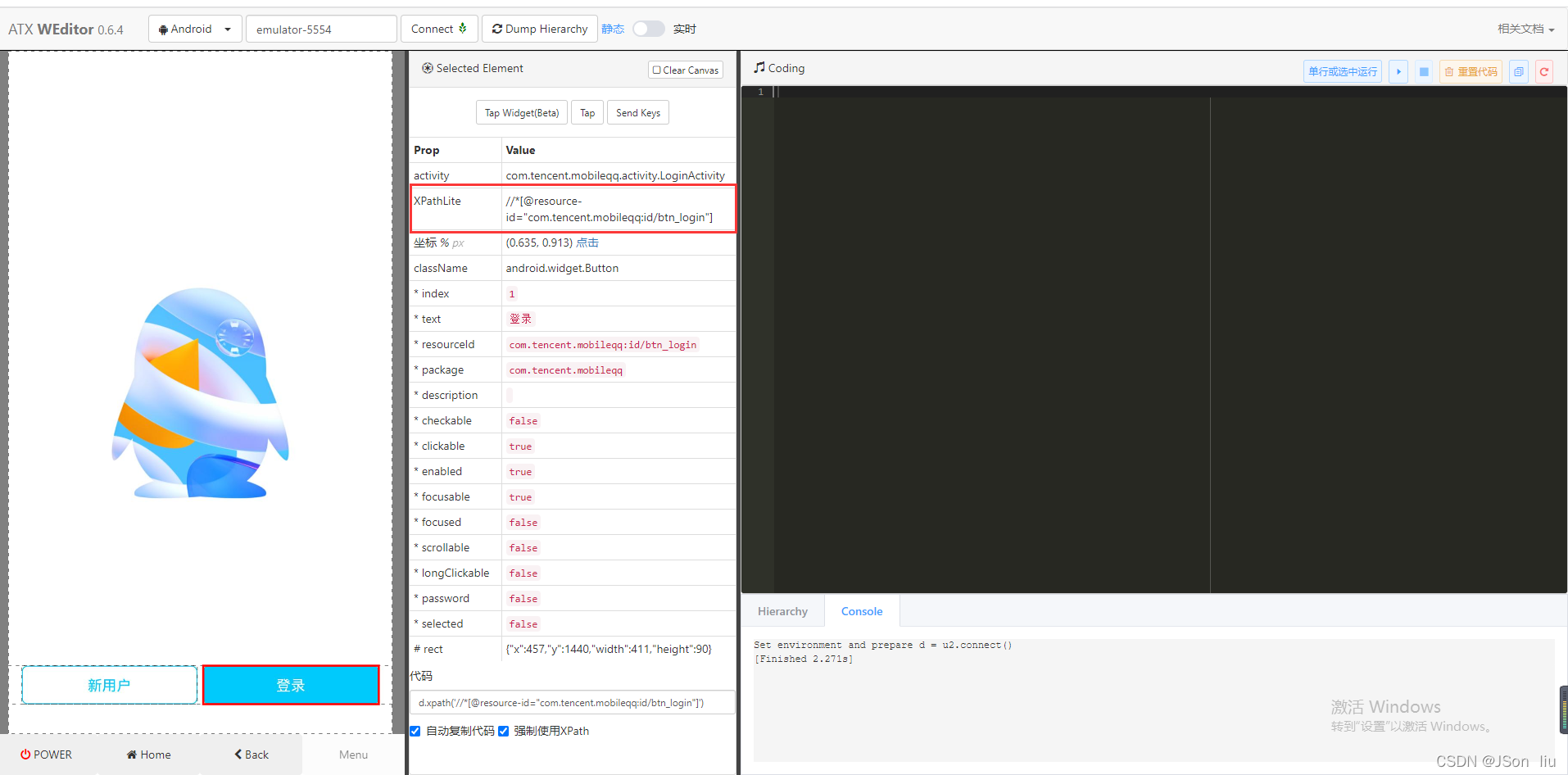Click the checkable row's false value

523,421
